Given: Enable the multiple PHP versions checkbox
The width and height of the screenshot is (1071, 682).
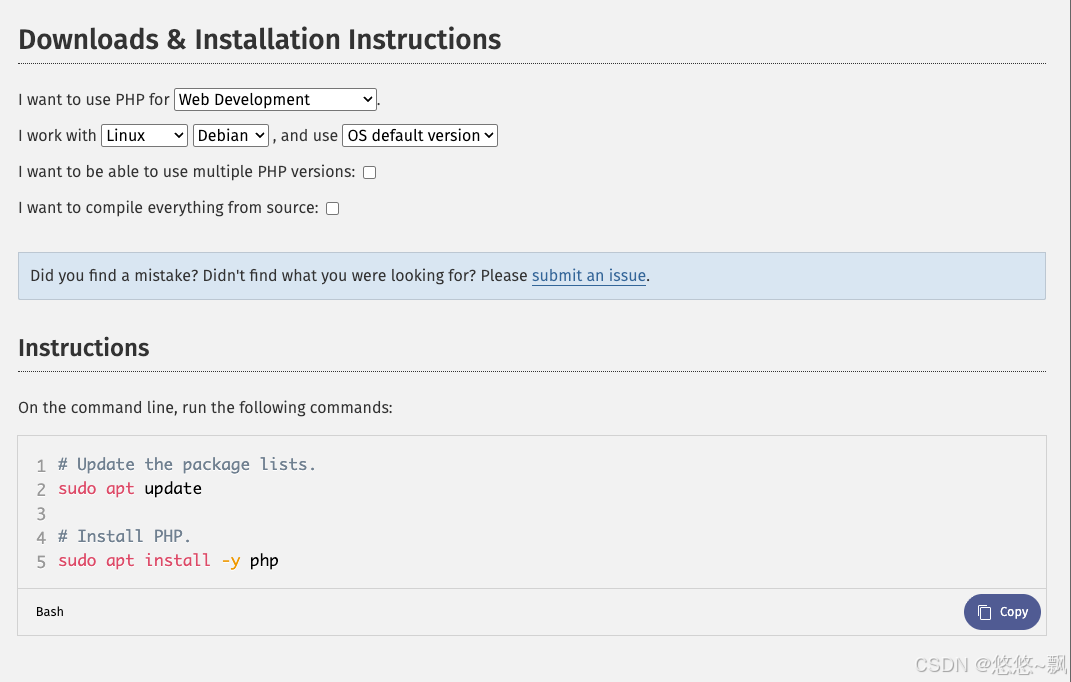Looking at the screenshot, I should click(x=370, y=172).
